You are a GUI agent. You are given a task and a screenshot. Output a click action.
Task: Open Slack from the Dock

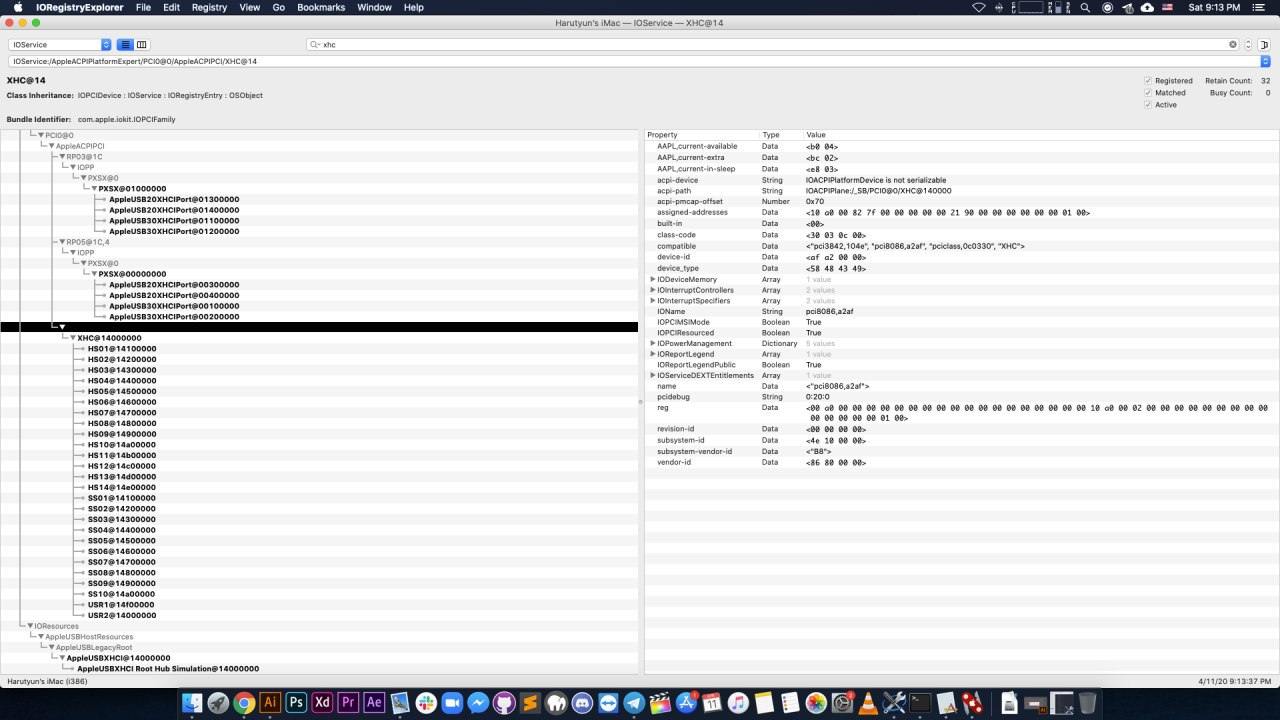pyautogui.click(x=426, y=703)
